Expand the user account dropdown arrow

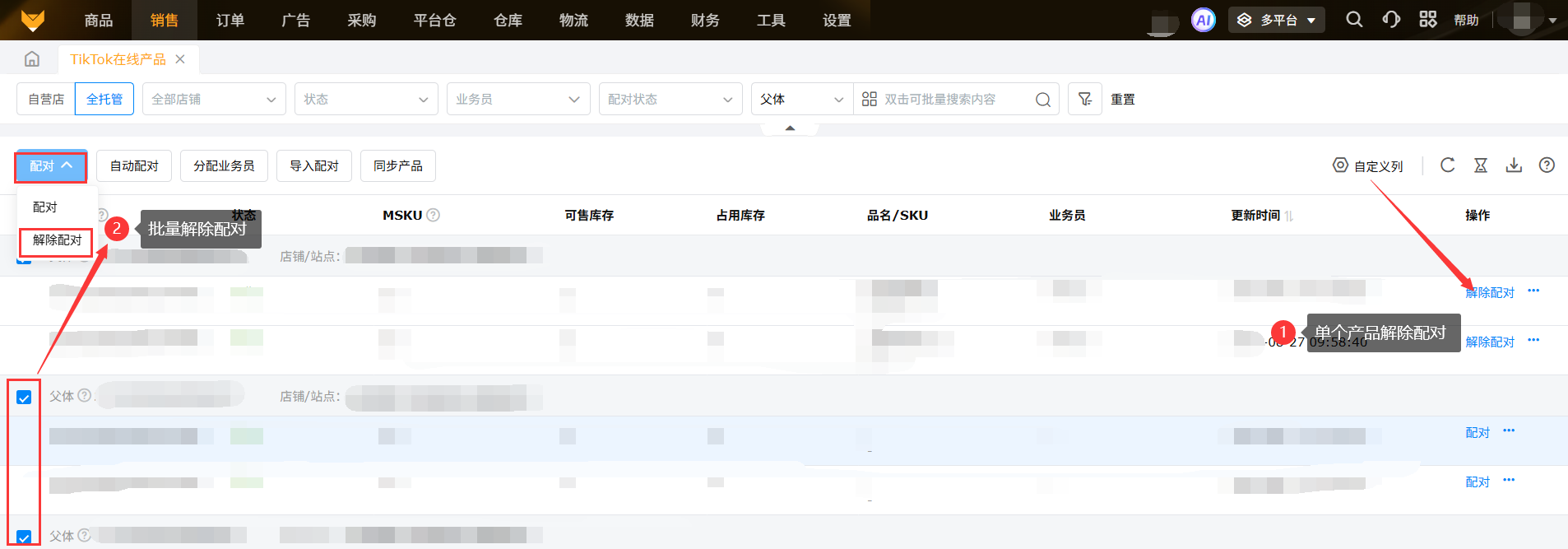[x=1552, y=21]
